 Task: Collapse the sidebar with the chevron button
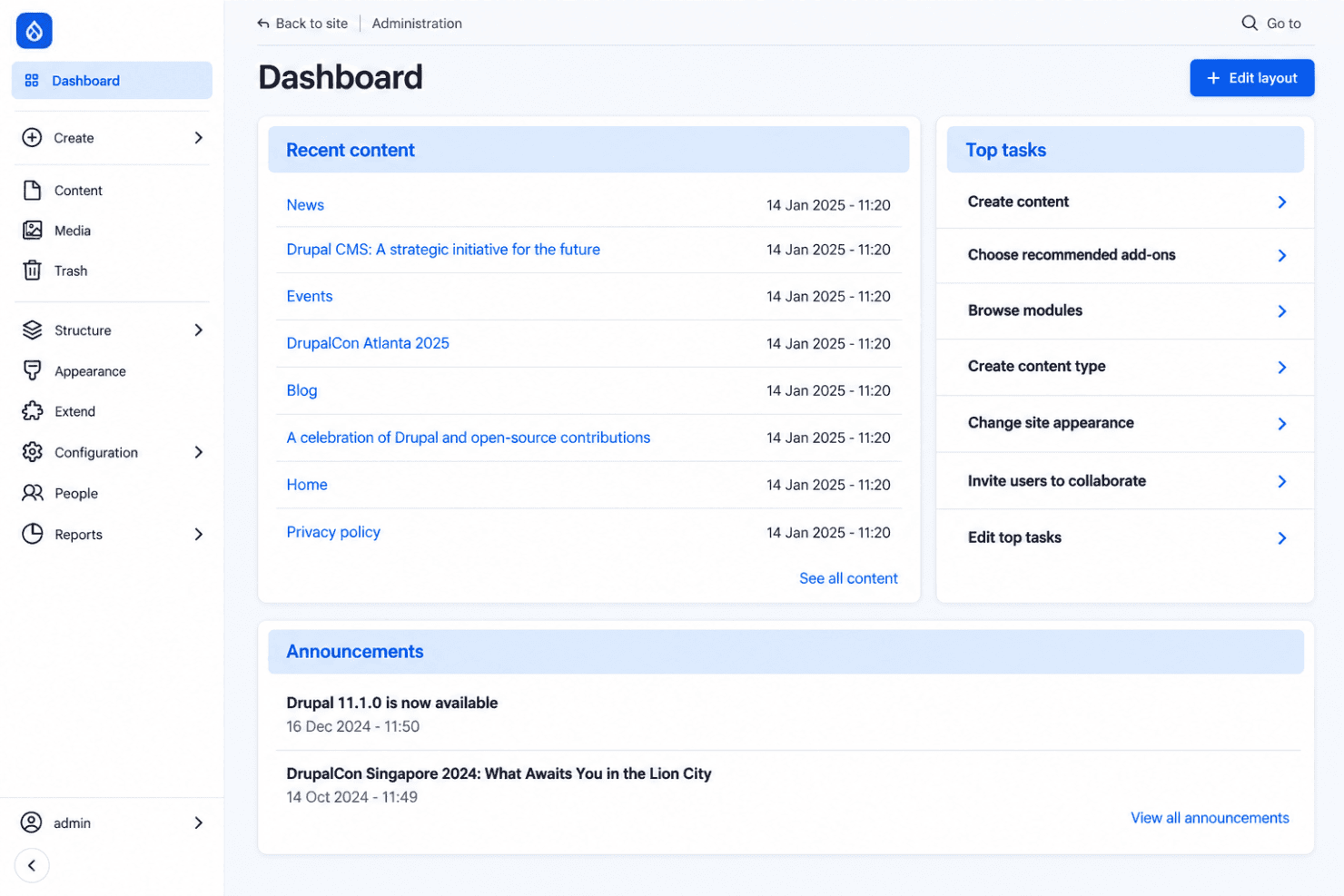32,866
